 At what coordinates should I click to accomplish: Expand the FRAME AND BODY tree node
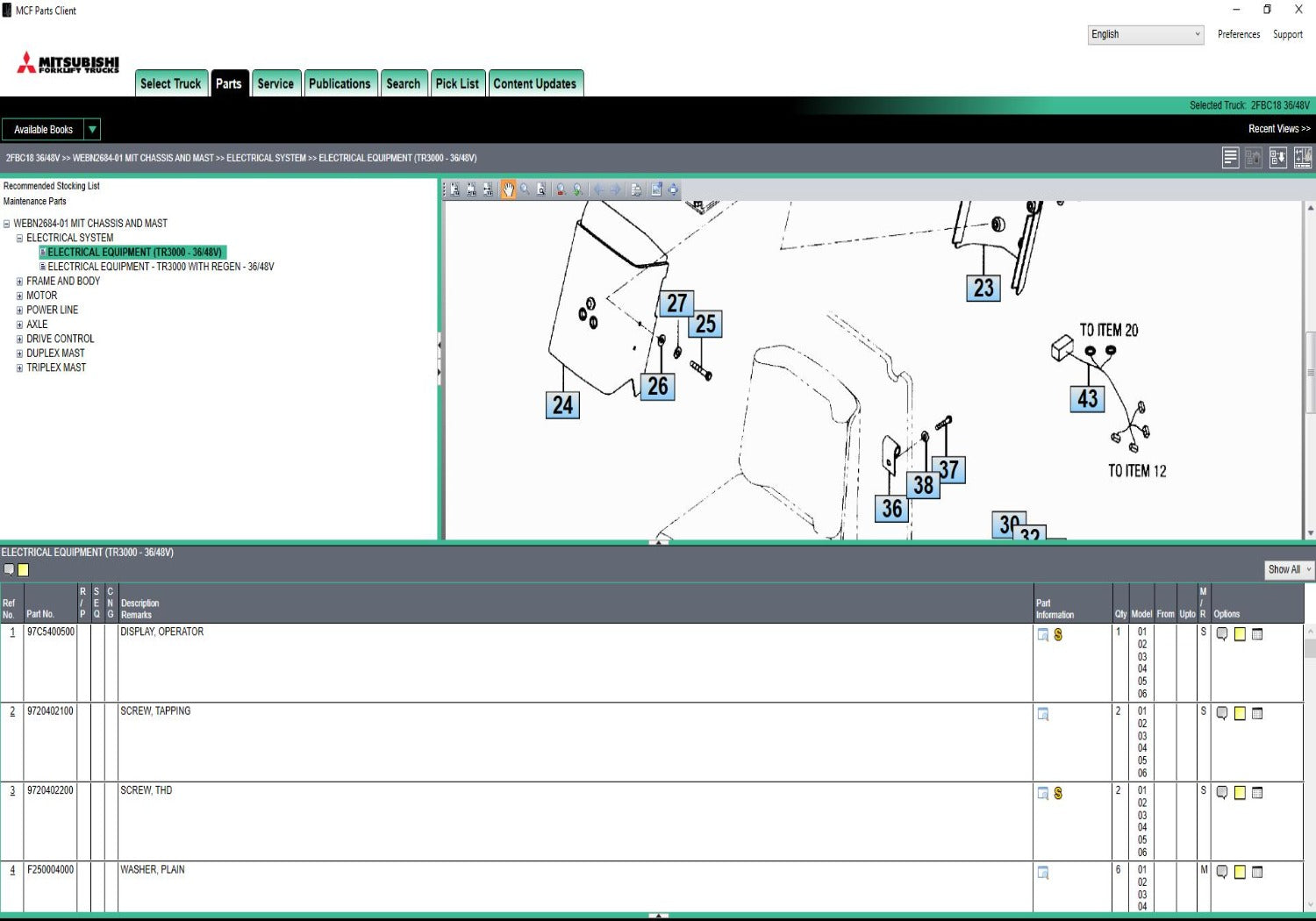click(19, 282)
